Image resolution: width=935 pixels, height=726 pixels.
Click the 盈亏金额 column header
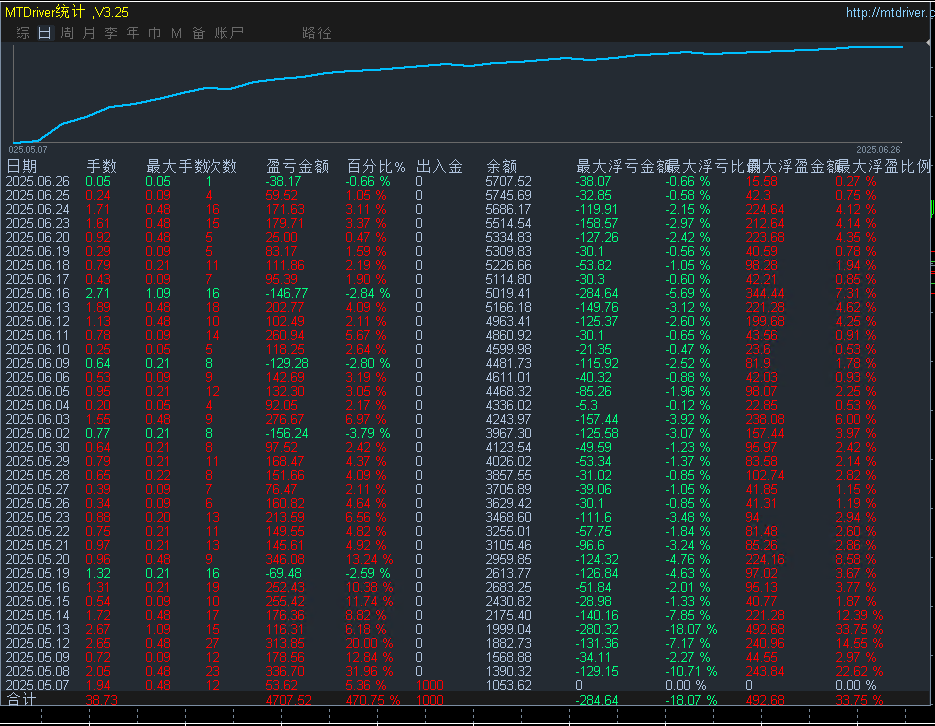(x=298, y=166)
